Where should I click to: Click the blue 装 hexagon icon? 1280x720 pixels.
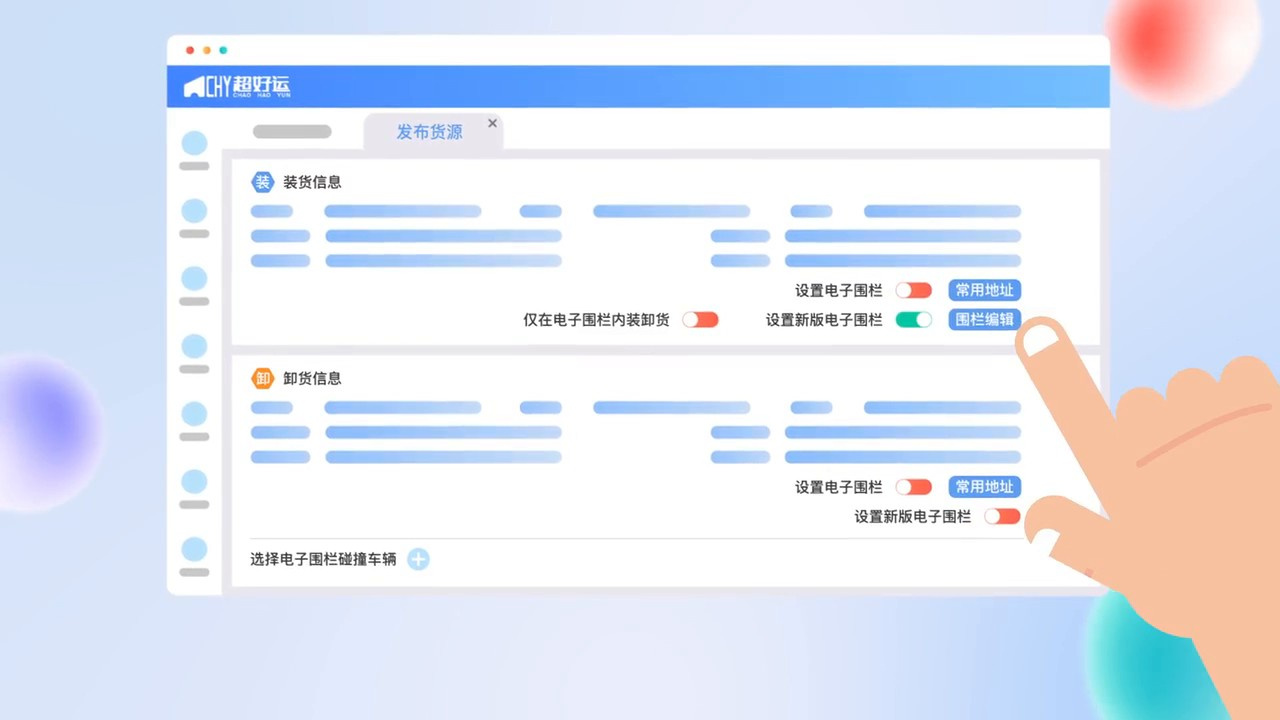pyautogui.click(x=262, y=182)
